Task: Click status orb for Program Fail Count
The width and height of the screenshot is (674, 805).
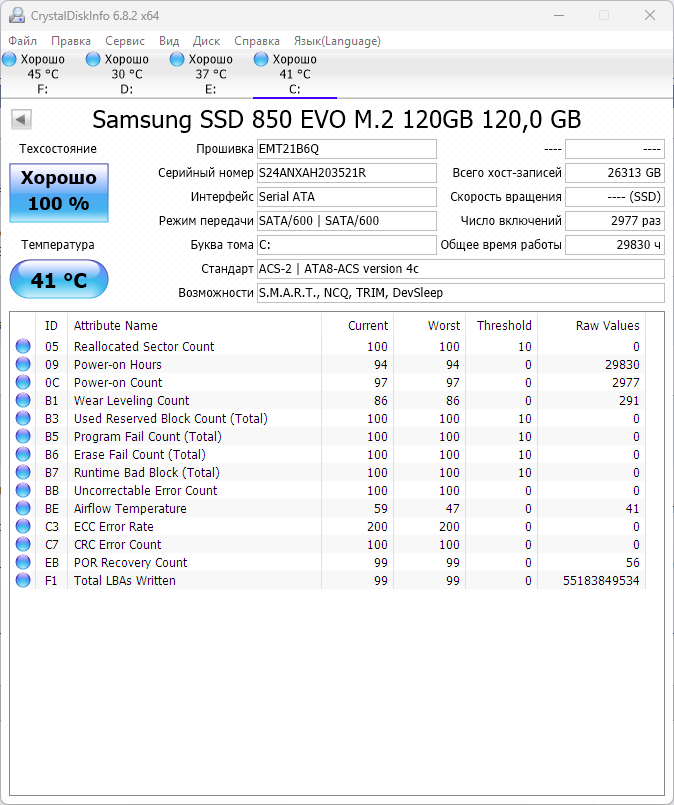Action: coord(23,436)
